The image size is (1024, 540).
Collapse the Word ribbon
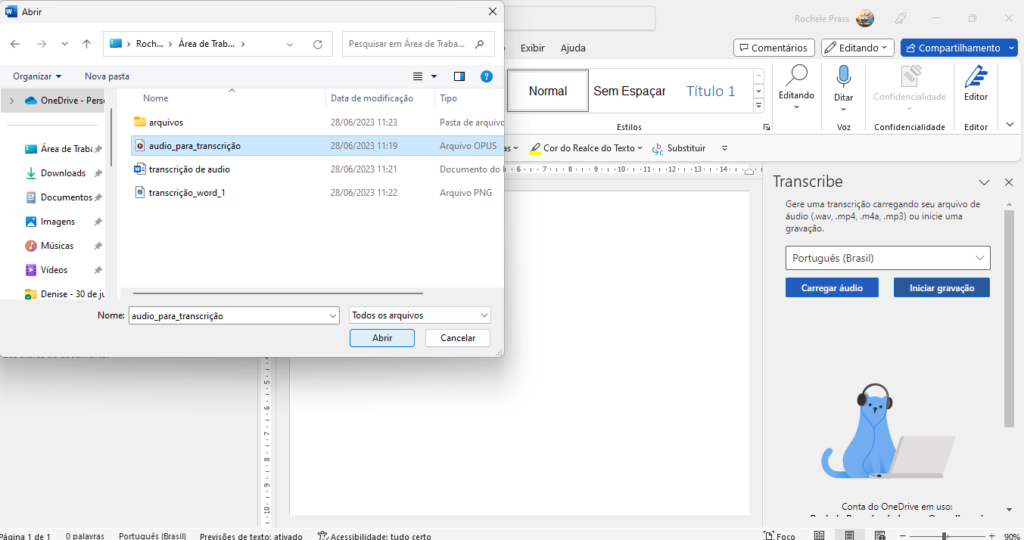click(x=1010, y=125)
